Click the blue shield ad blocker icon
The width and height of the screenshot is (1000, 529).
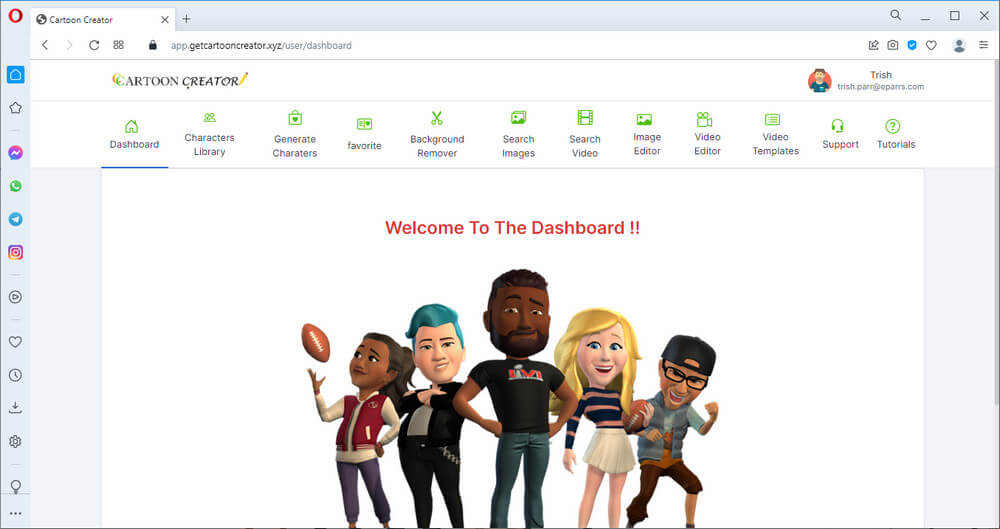(x=912, y=45)
